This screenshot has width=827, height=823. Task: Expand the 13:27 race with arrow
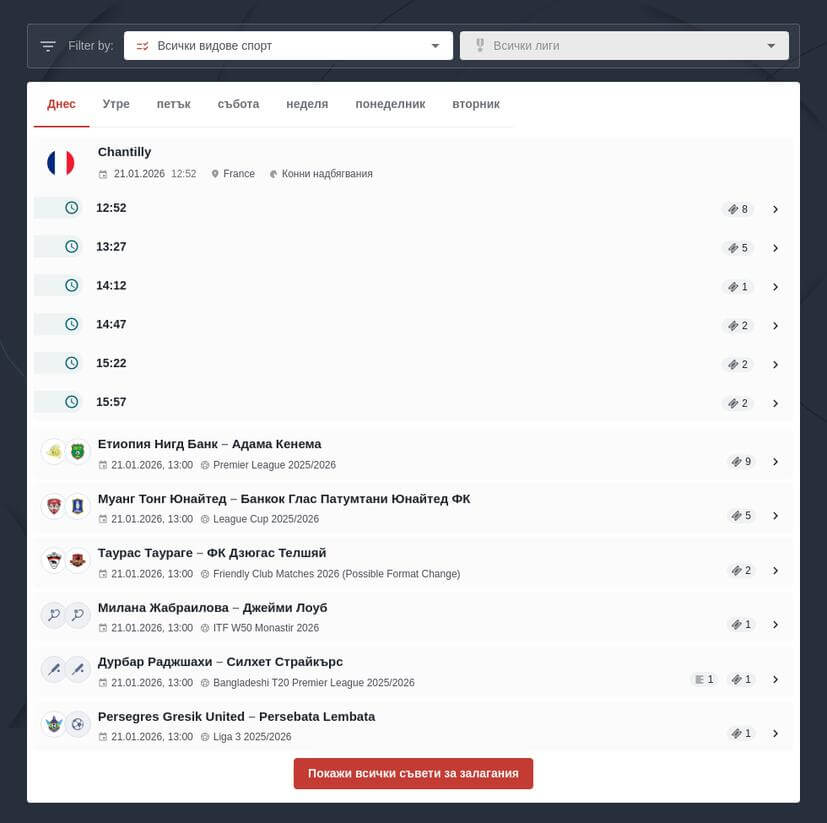(775, 248)
